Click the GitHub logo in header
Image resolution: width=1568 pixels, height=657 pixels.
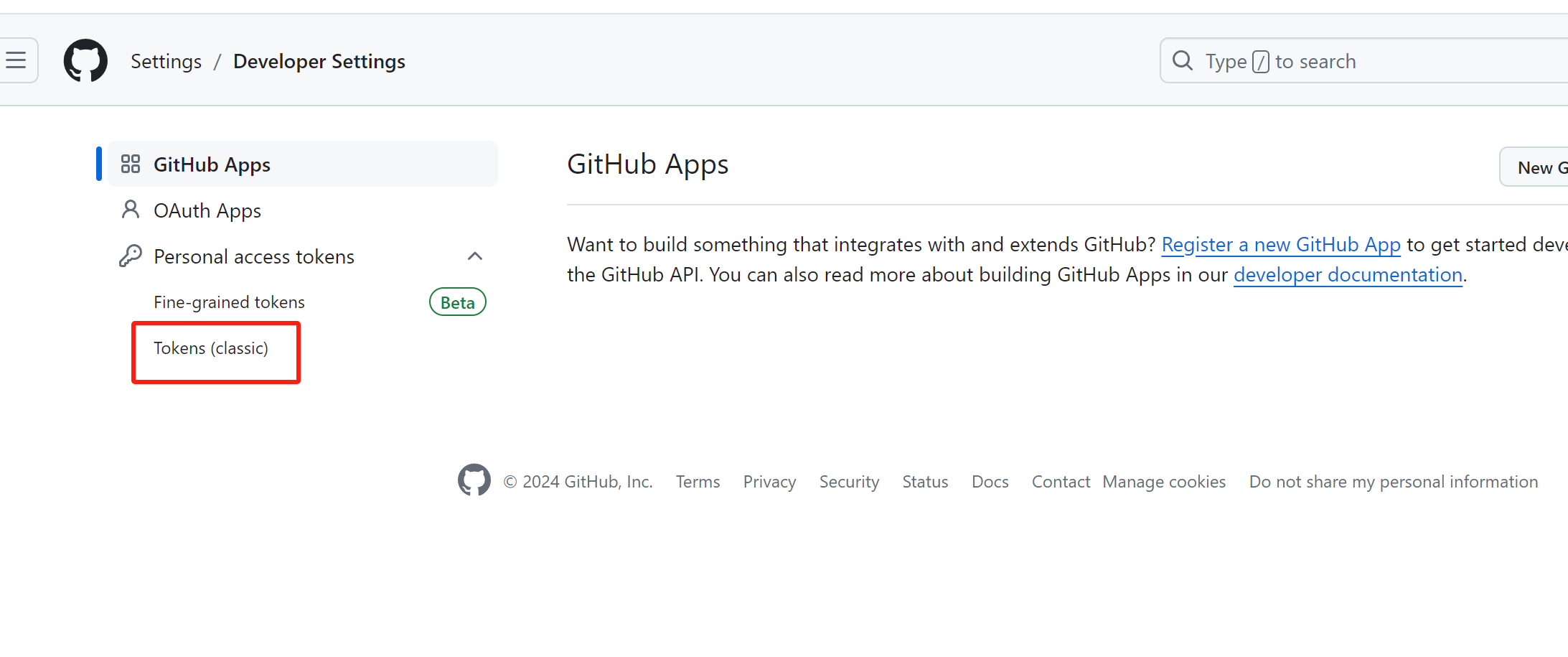tap(85, 61)
